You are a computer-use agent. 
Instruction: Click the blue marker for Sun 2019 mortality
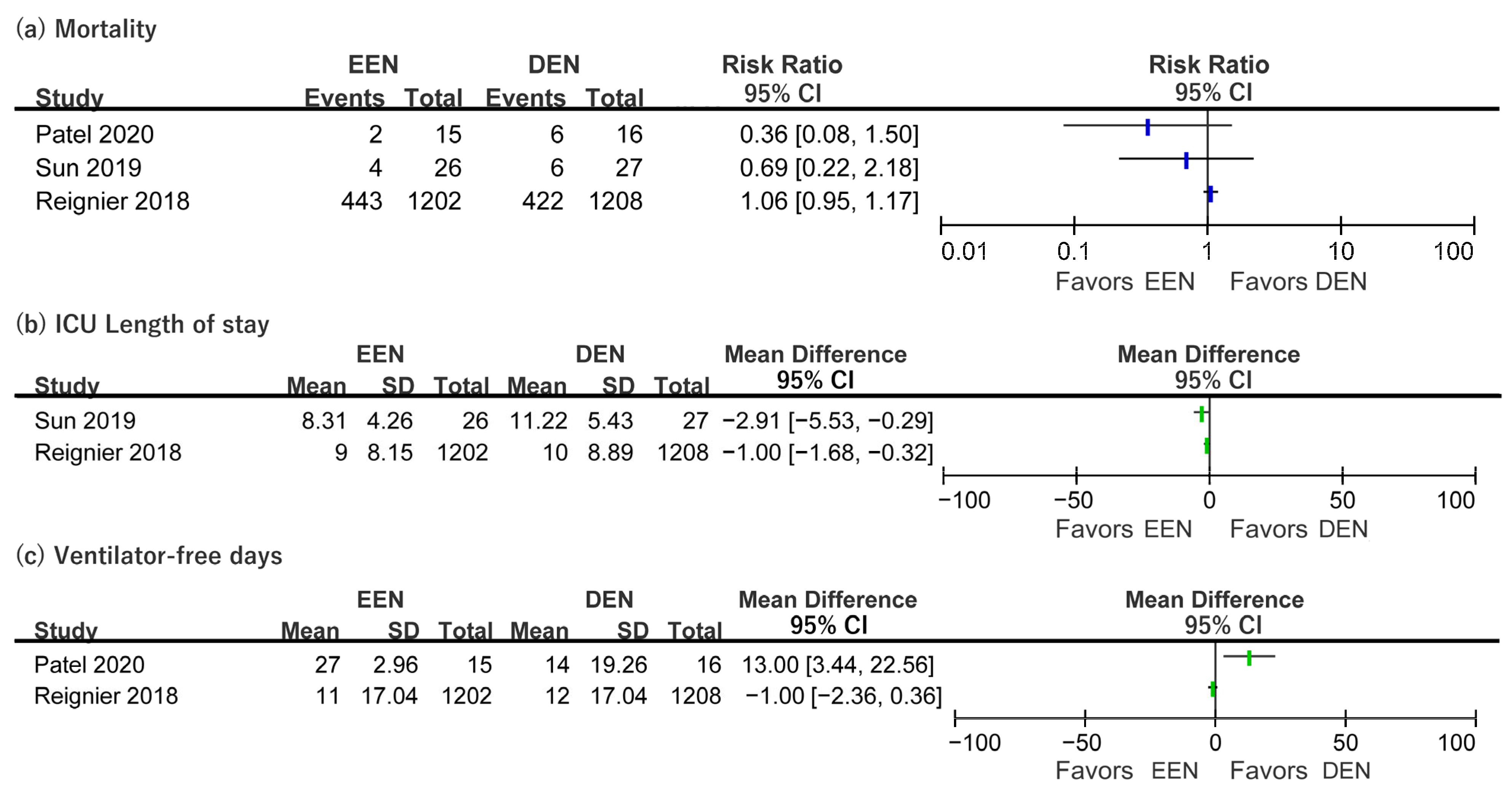click(x=1186, y=160)
